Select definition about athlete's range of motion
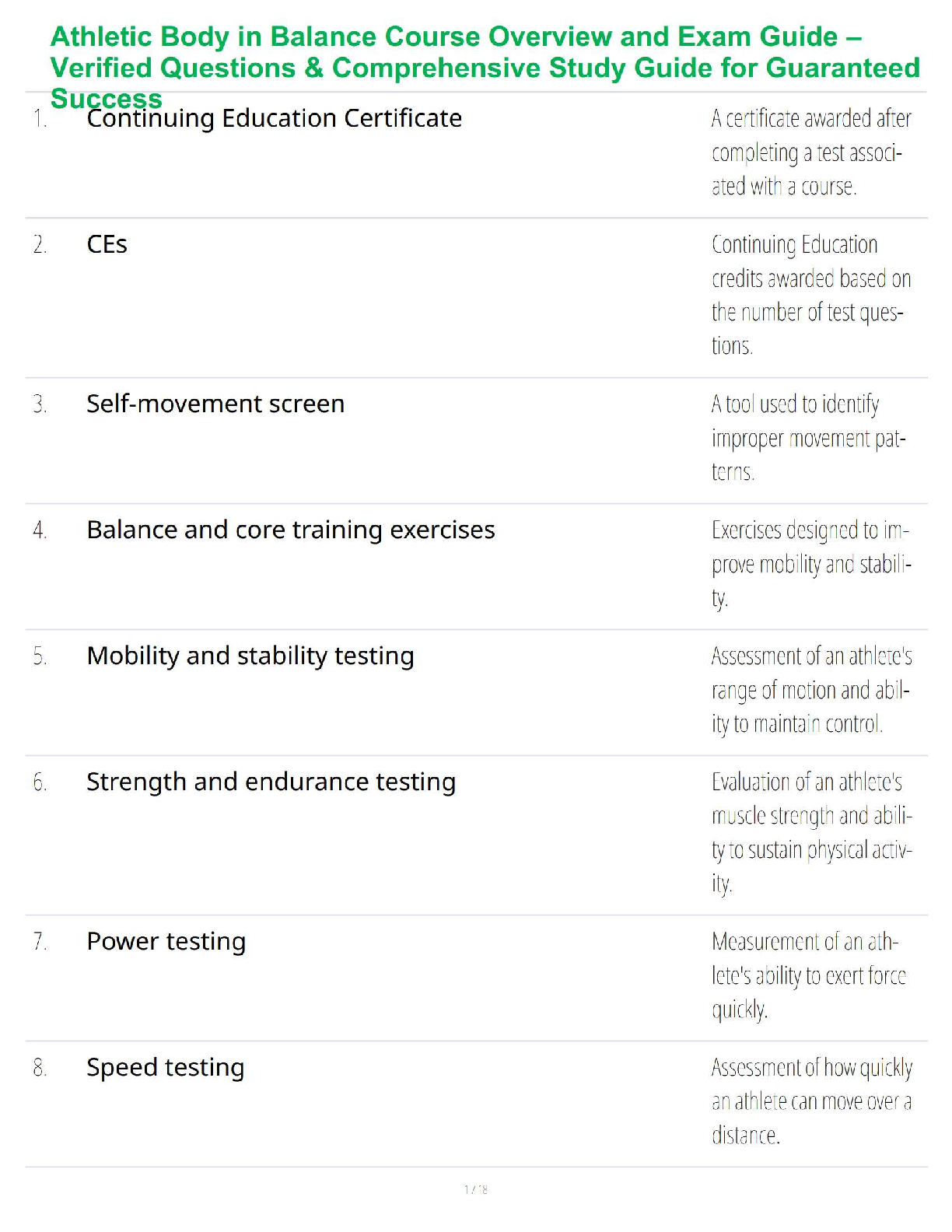Image resolution: width=952 pixels, height=1232 pixels. 810,690
